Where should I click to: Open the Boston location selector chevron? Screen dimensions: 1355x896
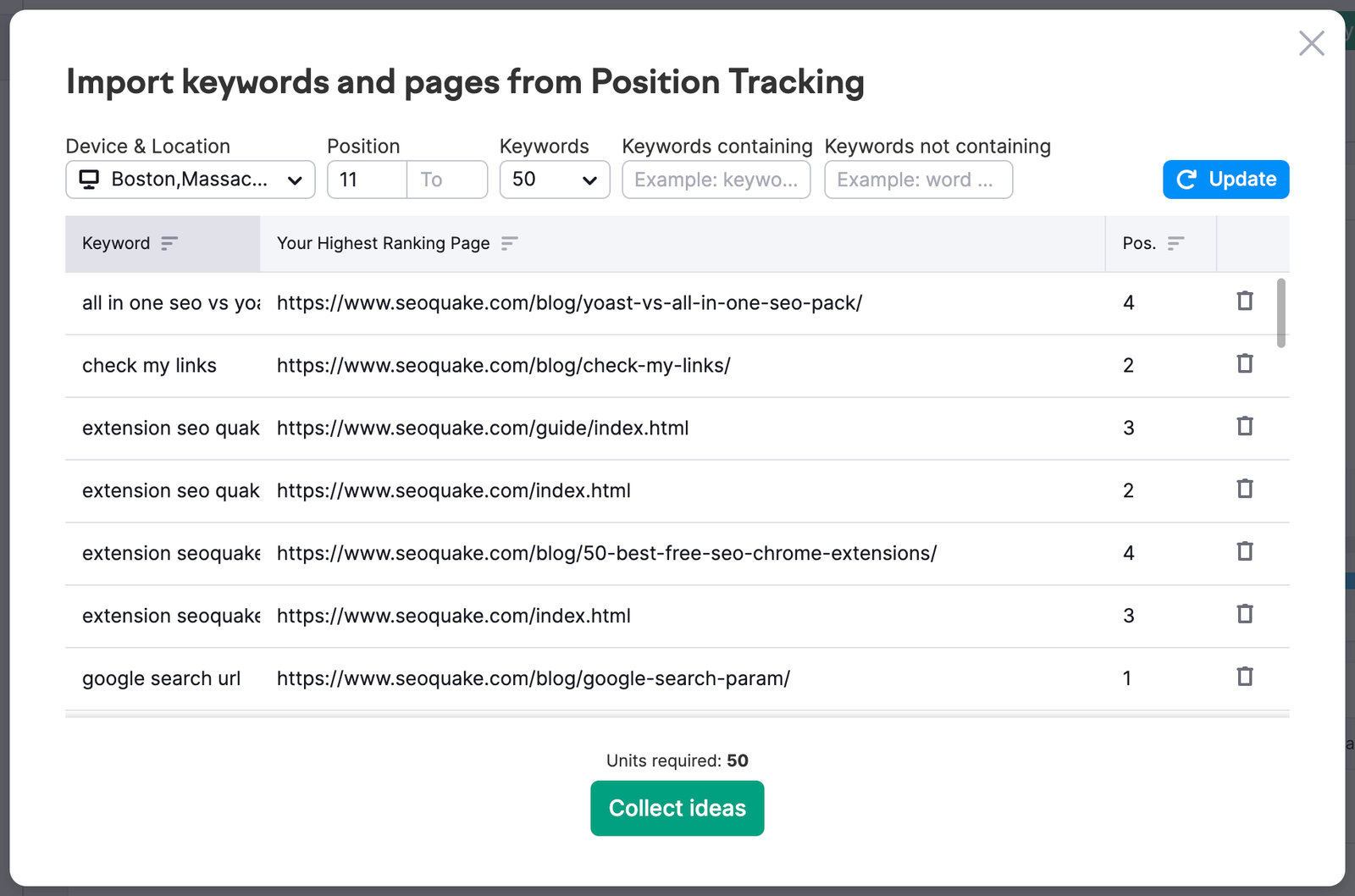click(x=295, y=180)
